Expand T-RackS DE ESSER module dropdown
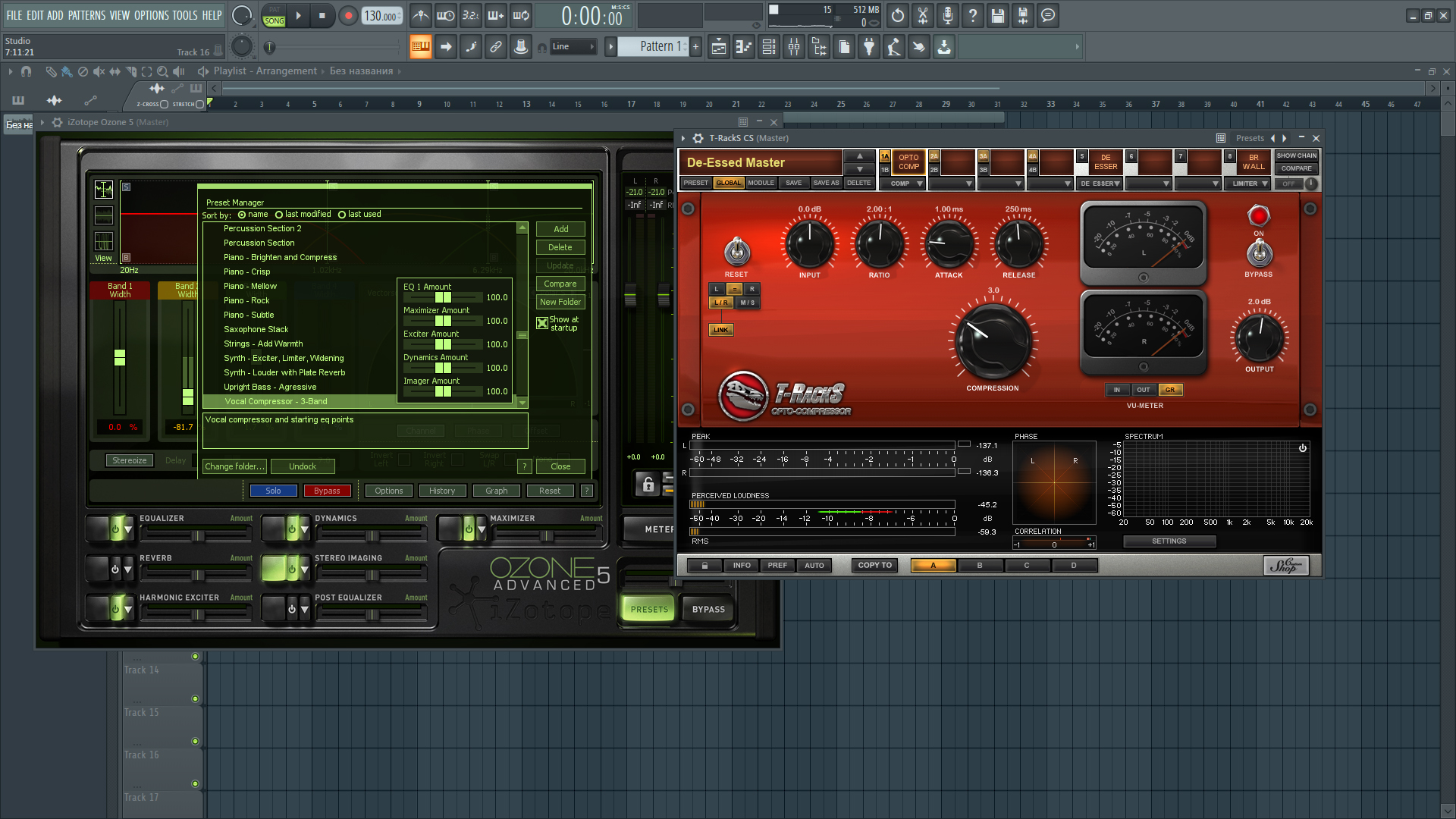This screenshot has height=819, width=1456. point(1100,184)
